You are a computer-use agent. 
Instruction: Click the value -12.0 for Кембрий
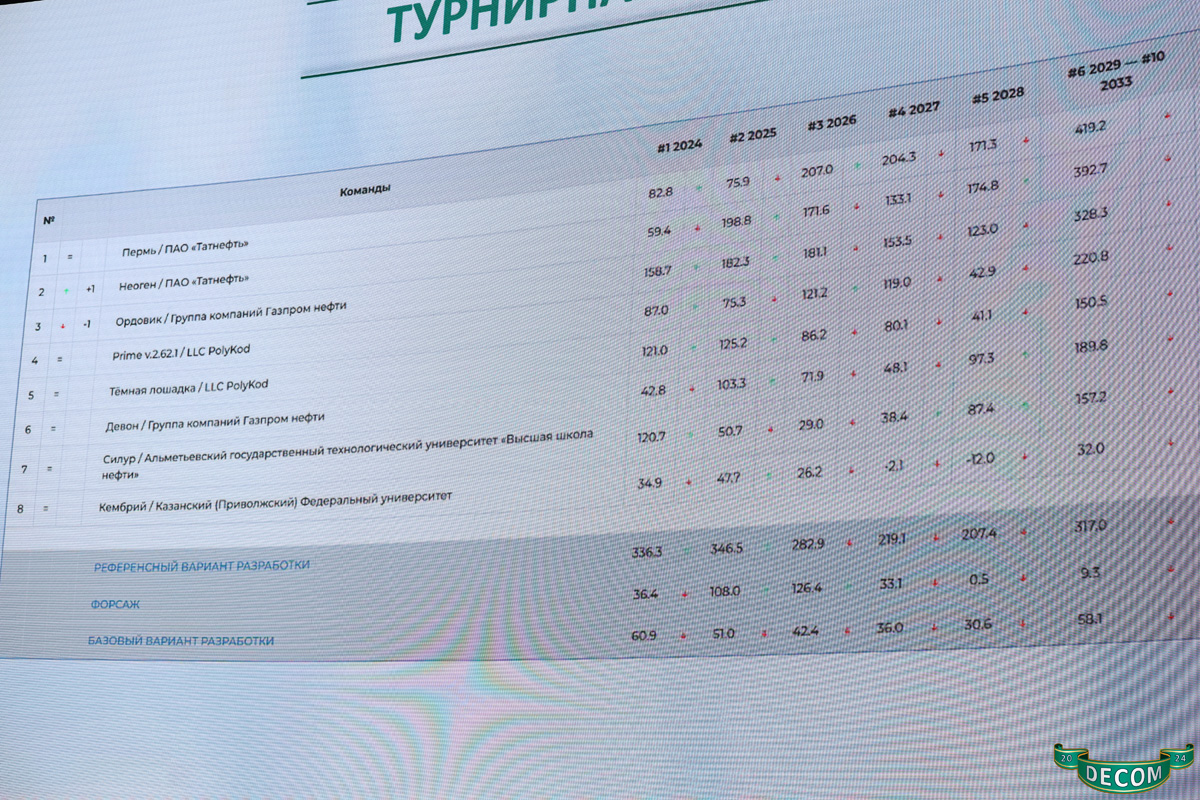point(980,457)
